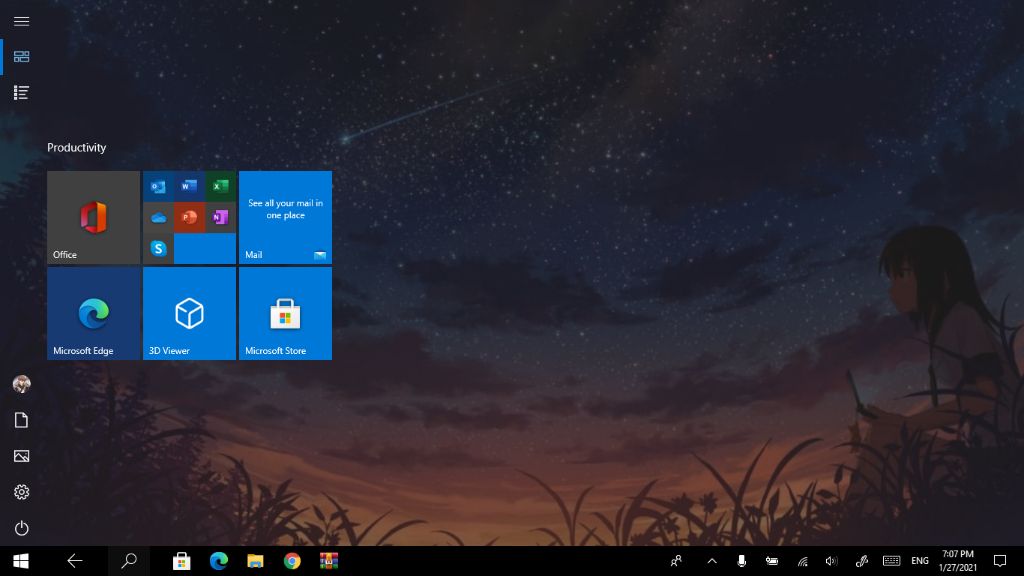The image size is (1024, 576).
Task: Open Settings gear in the Start sidebar
Action: [x=22, y=492]
